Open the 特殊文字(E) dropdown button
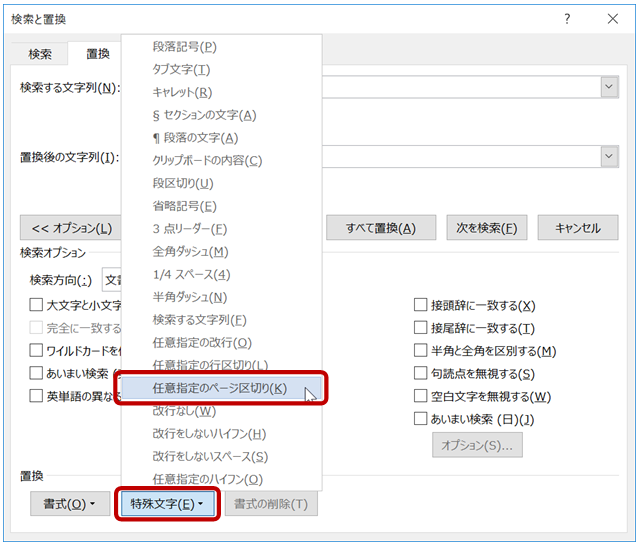Image resolution: width=639 pixels, height=545 pixels. [167, 504]
